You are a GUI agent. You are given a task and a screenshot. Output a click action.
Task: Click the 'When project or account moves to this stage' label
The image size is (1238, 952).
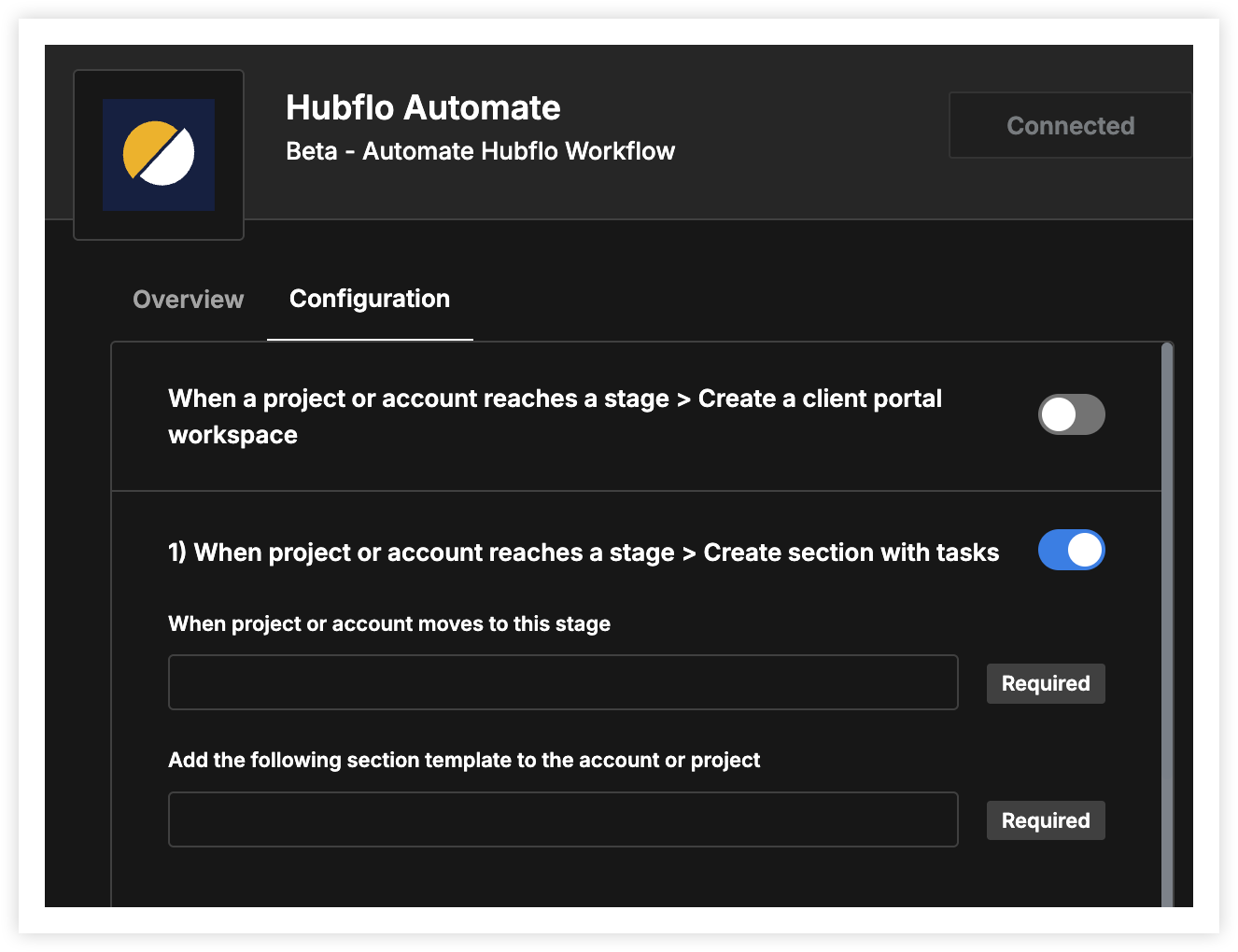(389, 623)
